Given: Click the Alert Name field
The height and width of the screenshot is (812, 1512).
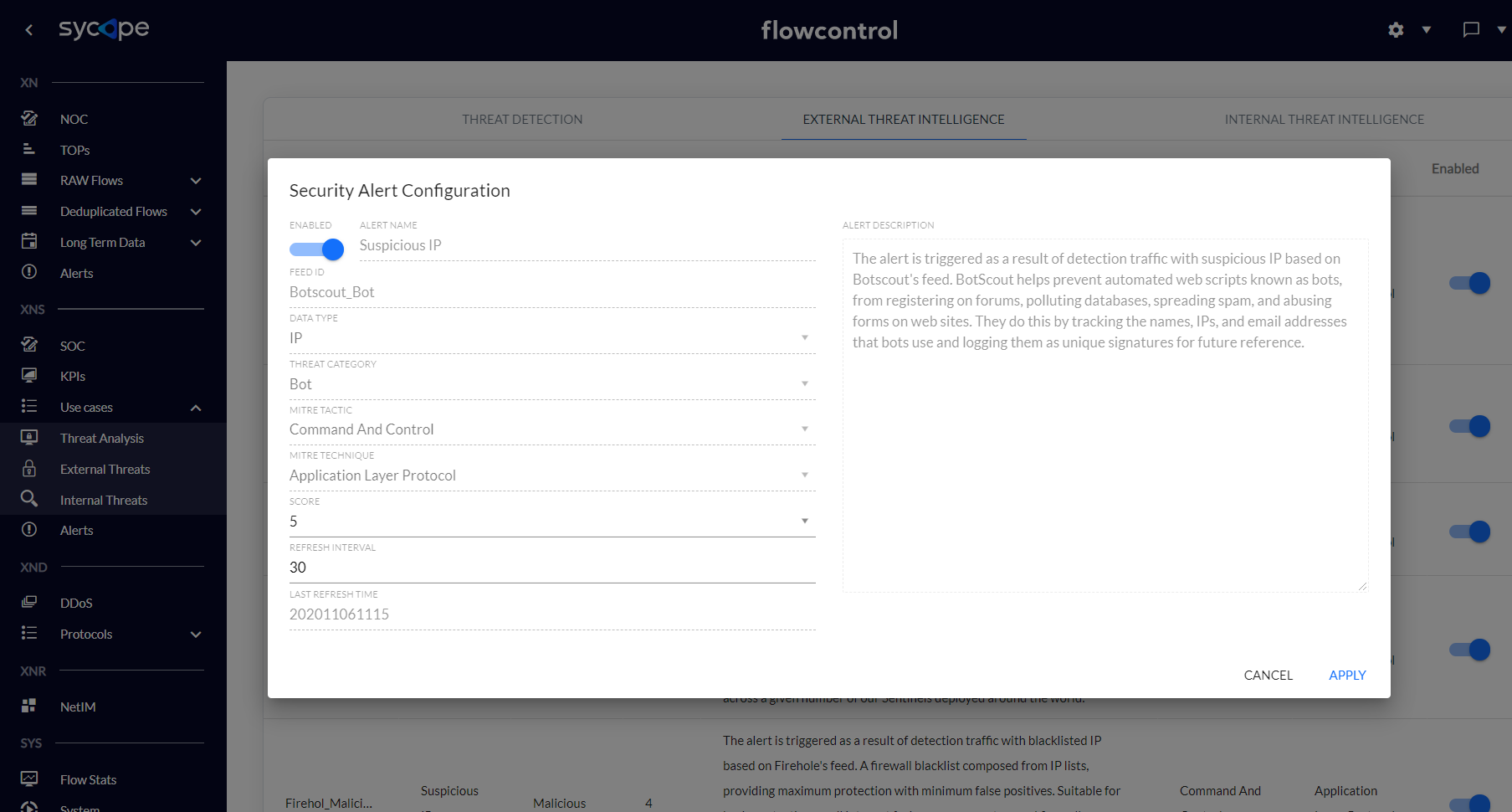Looking at the screenshot, I should [587, 245].
